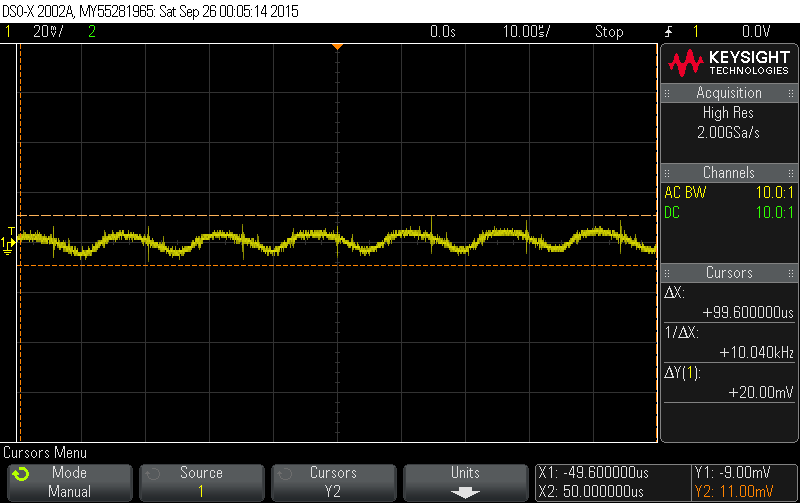Viewport: 800px width, 503px height.
Task: Click the channel 1 ground level indicator
Action: (x=7, y=246)
